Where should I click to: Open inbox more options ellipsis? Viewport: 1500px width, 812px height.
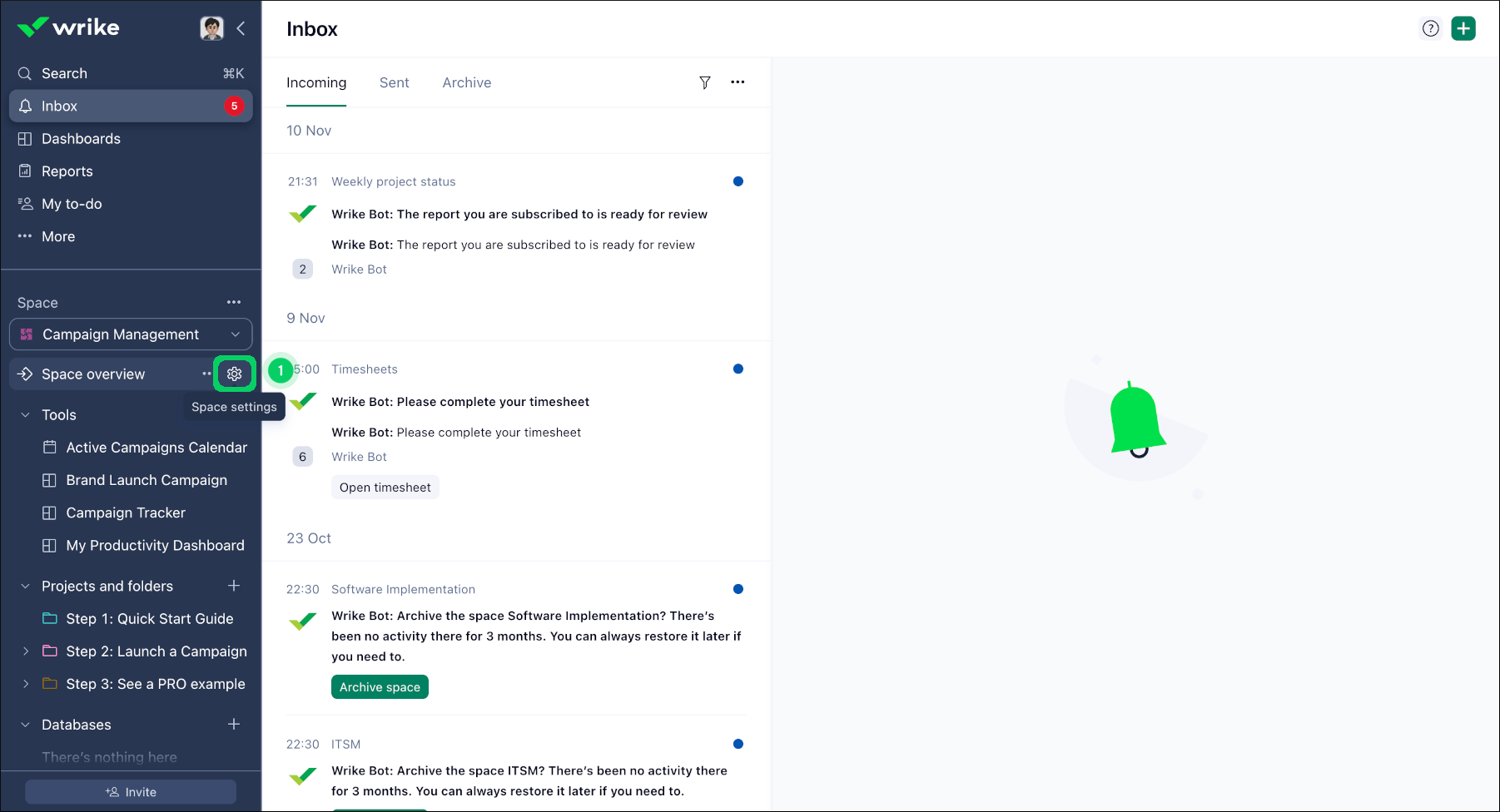coord(738,82)
